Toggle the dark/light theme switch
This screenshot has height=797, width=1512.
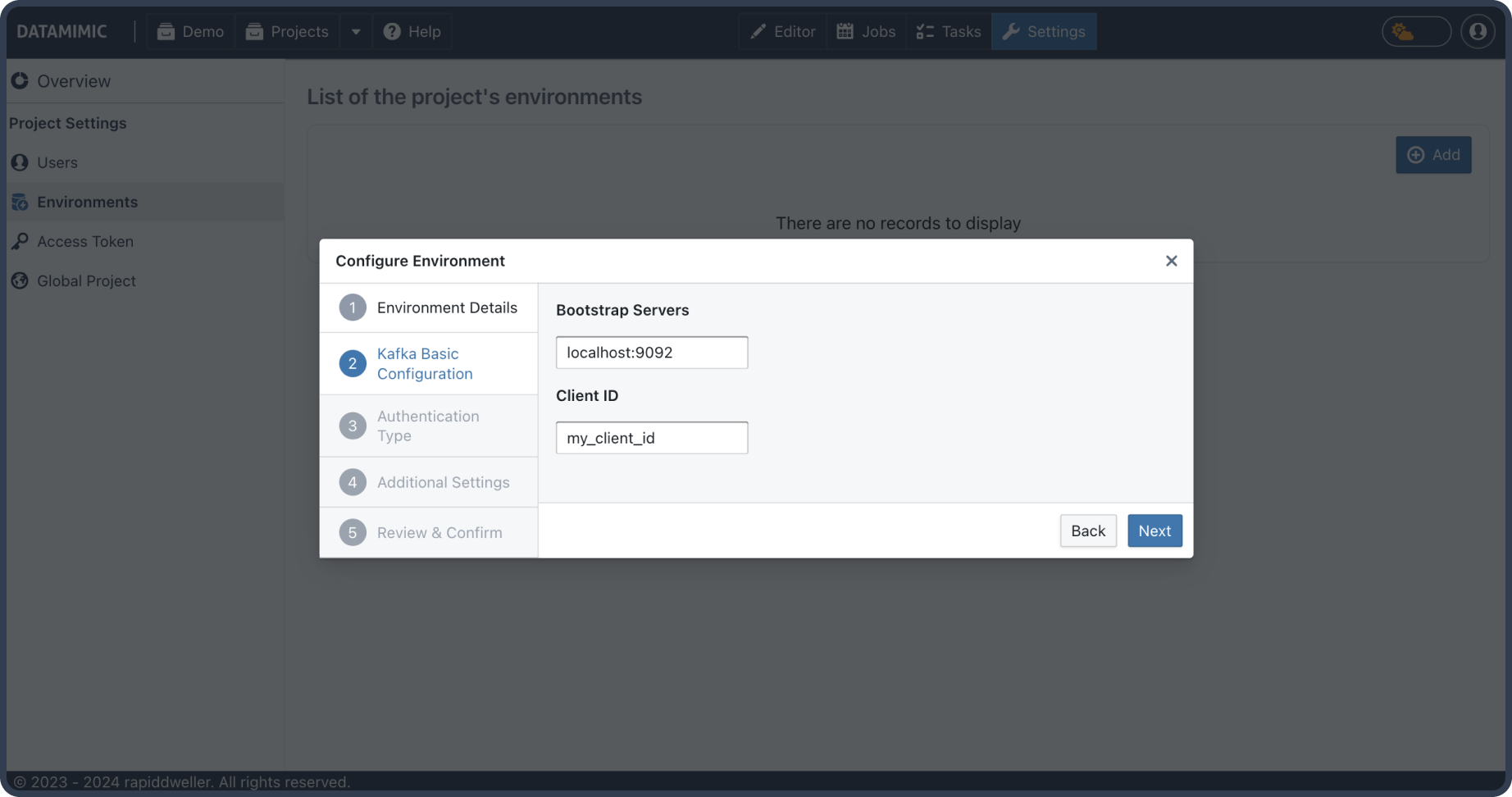[x=1416, y=32]
